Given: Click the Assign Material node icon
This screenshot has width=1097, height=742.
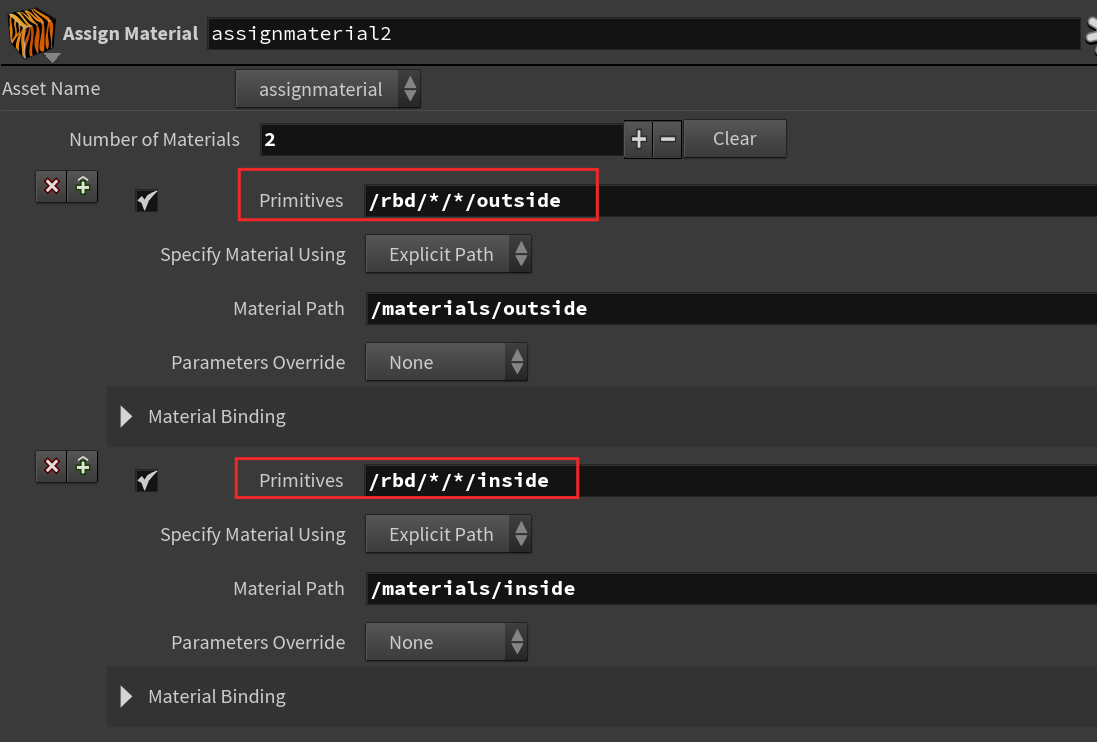Looking at the screenshot, I should 31,33.
